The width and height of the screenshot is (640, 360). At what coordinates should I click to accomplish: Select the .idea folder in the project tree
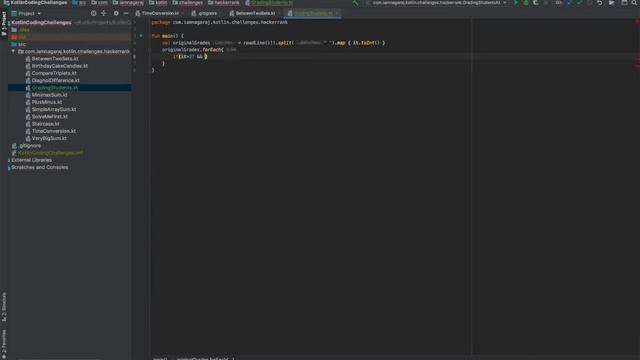coord(24,30)
